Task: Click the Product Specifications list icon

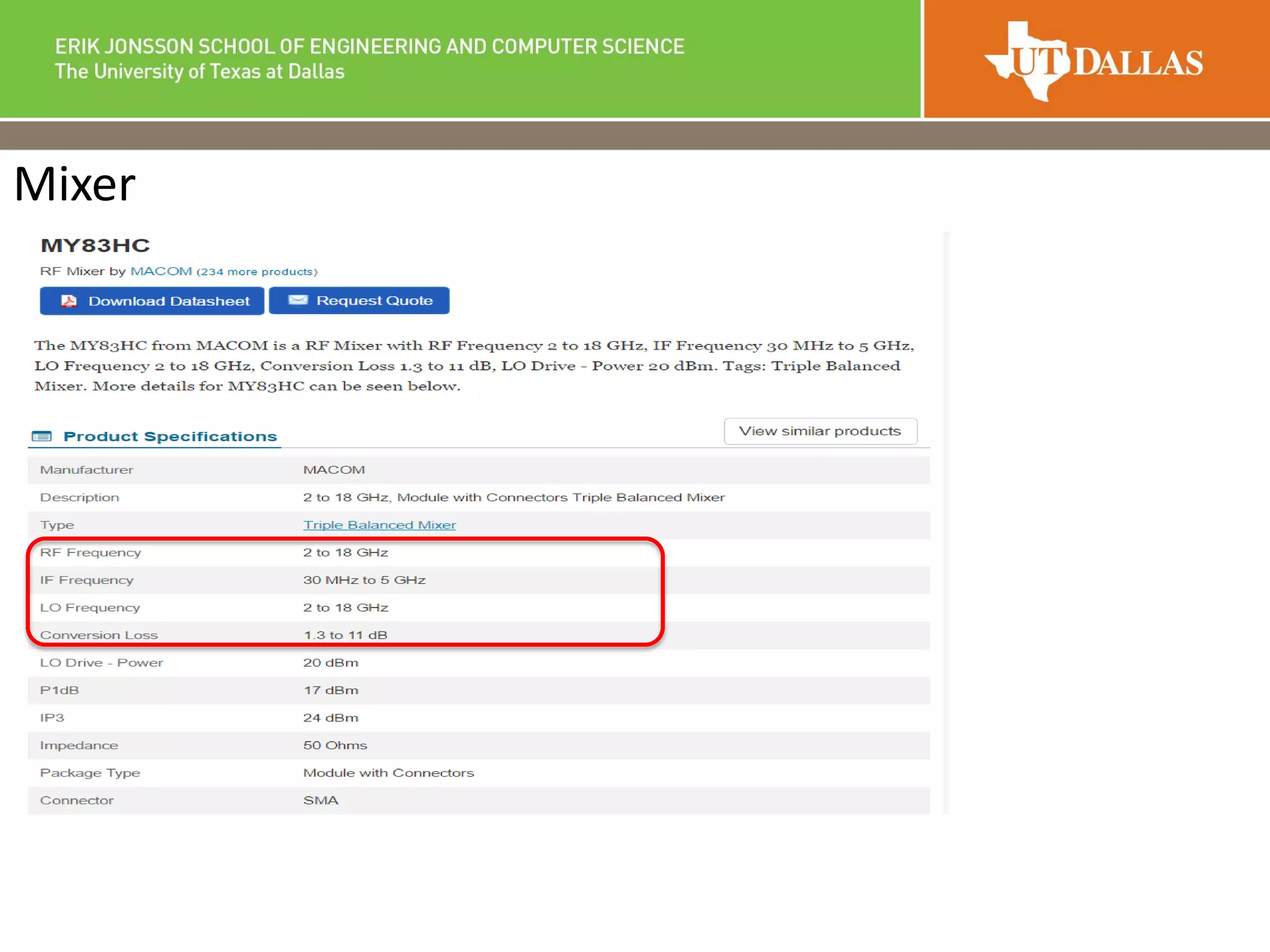Action: coord(42,436)
